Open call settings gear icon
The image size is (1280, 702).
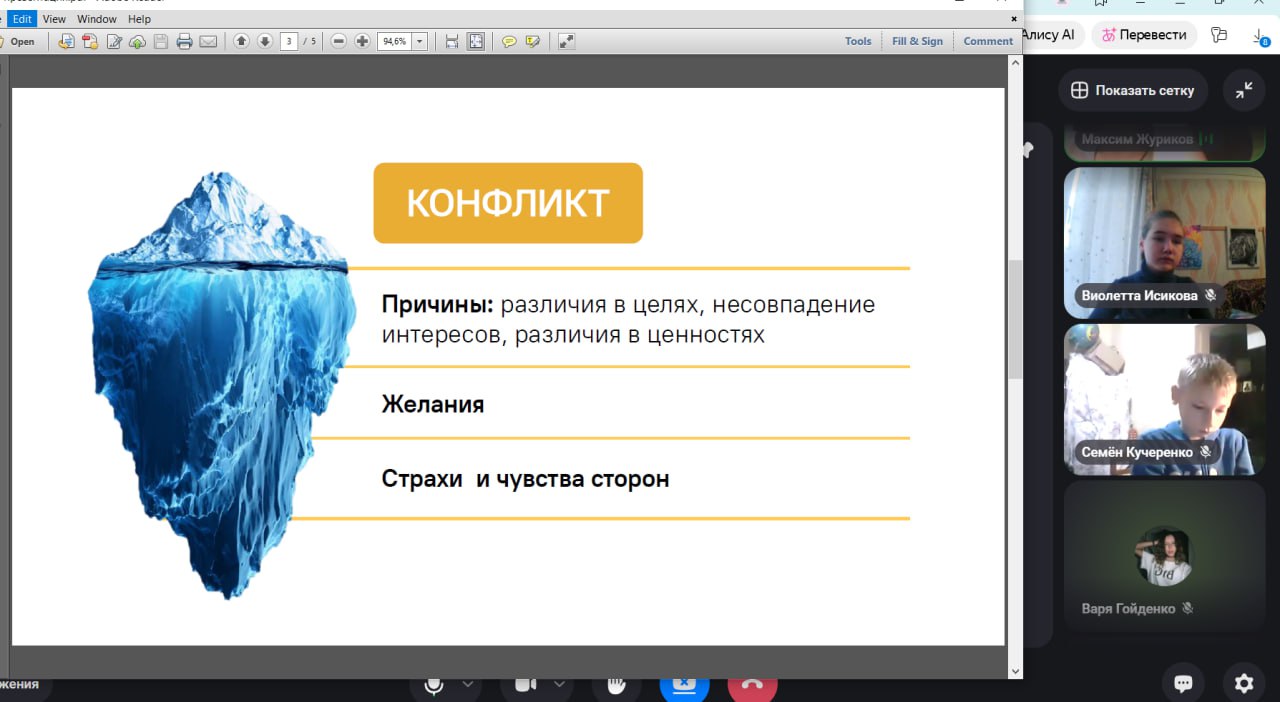1243,683
